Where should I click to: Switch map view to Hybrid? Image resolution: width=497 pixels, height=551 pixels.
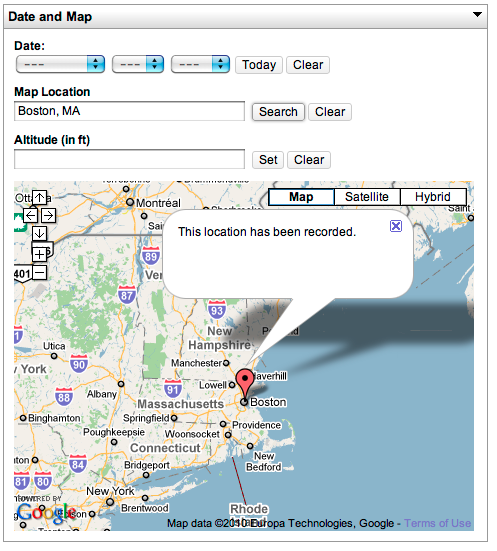tap(433, 197)
